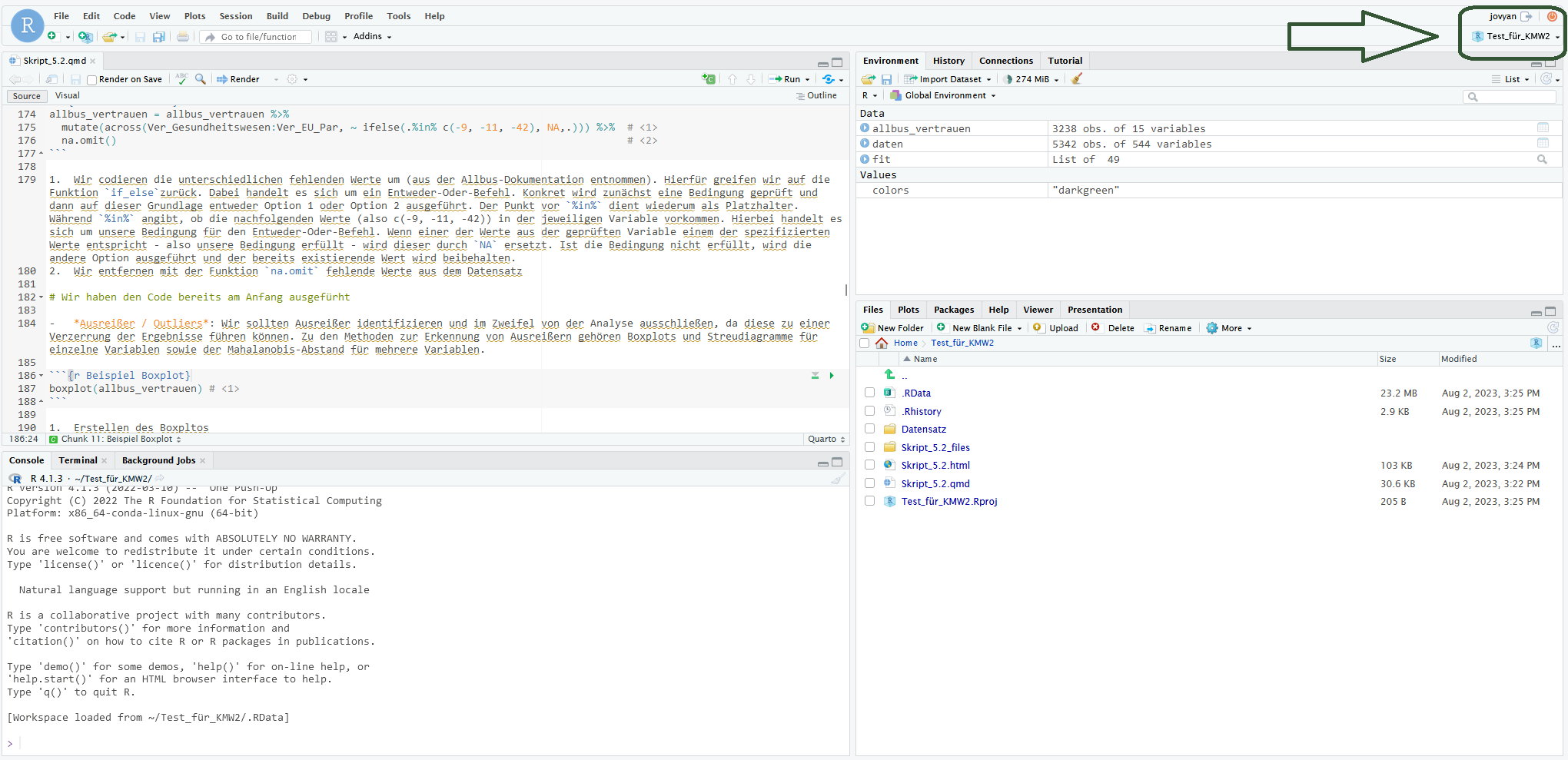Select the Datensatz folder checkbox

coord(869,429)
